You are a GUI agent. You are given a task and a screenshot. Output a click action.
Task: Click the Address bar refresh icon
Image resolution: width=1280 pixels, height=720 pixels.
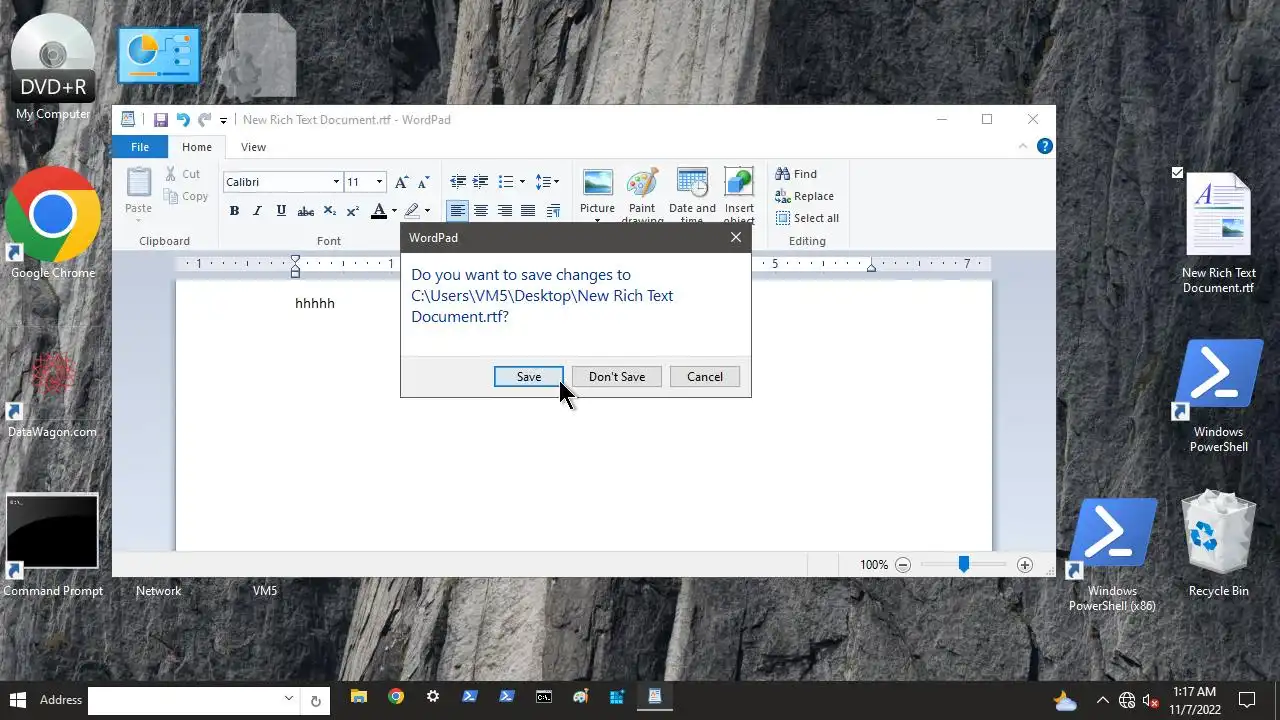(x=315, y=701)
